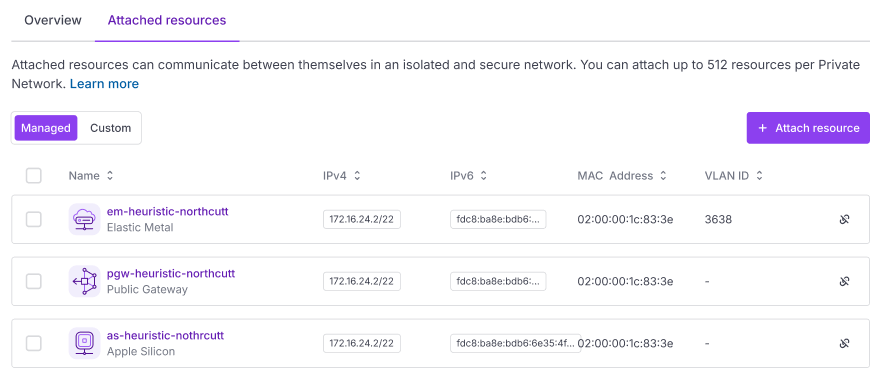Screen dimensions: 882x382
Task: Check the em-heuristic-northcutt row checkbox
Action: 34,219
